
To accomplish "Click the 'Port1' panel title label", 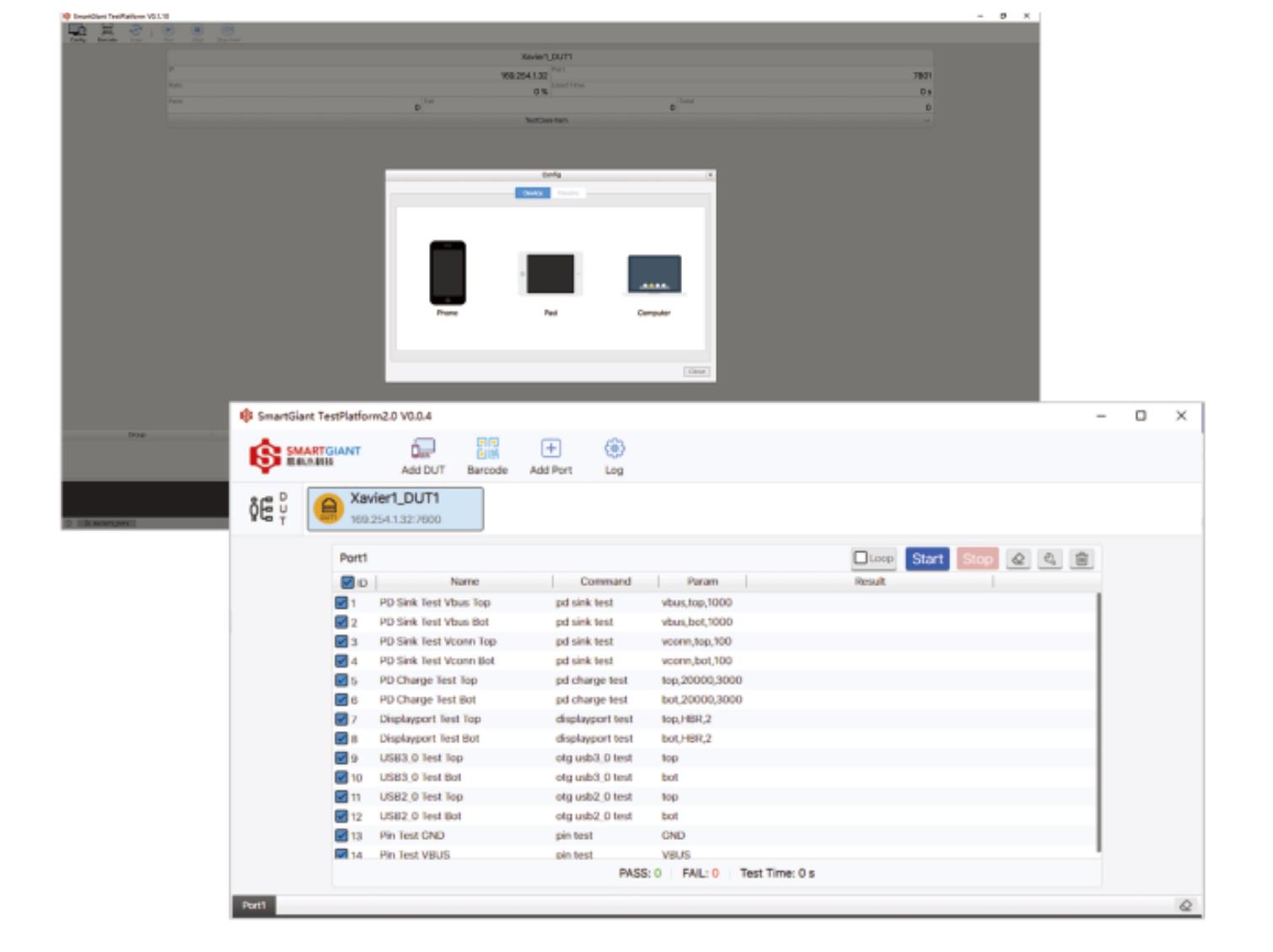I will [353, 558].
